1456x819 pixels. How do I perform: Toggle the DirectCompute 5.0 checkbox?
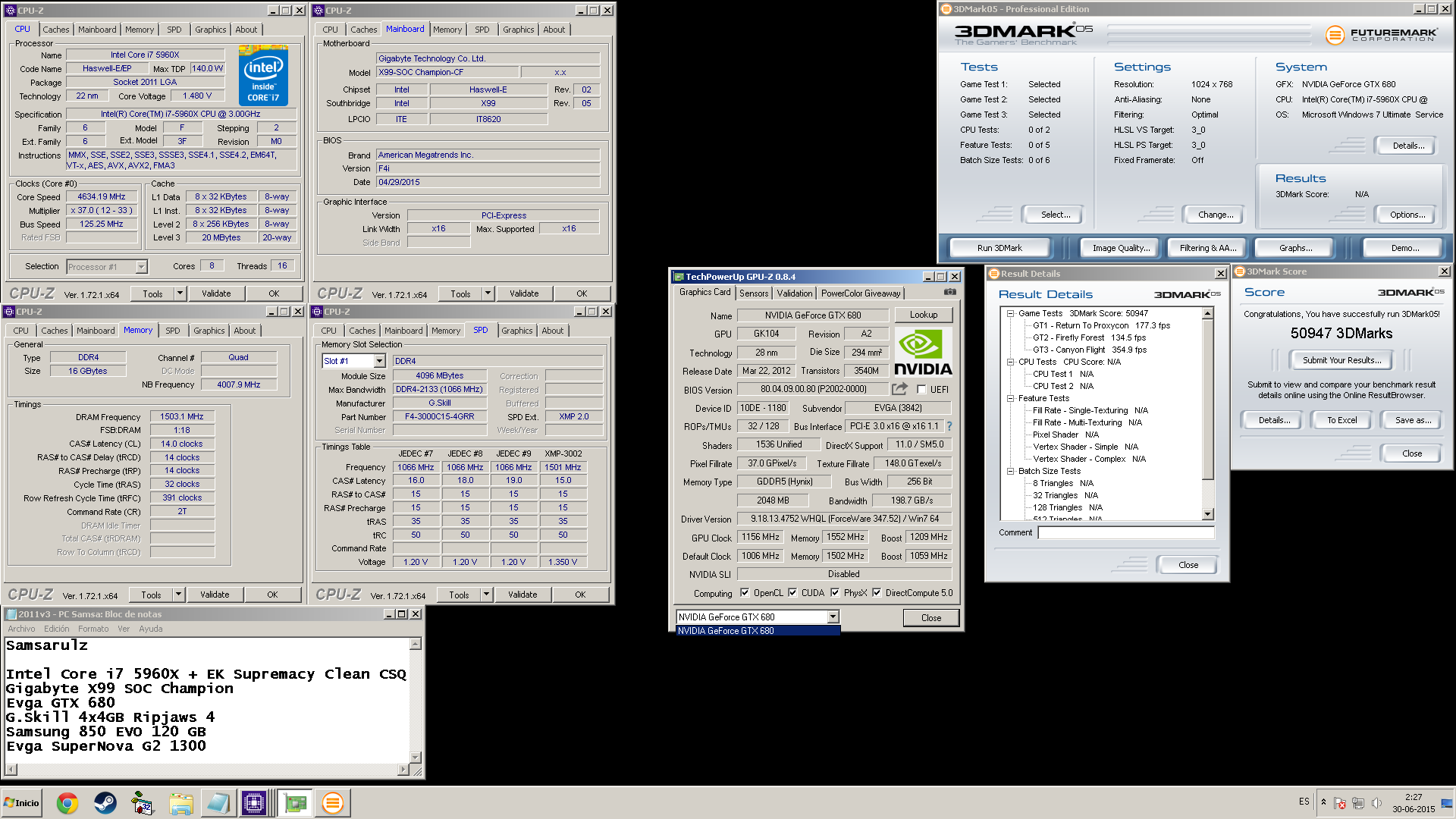877,593
